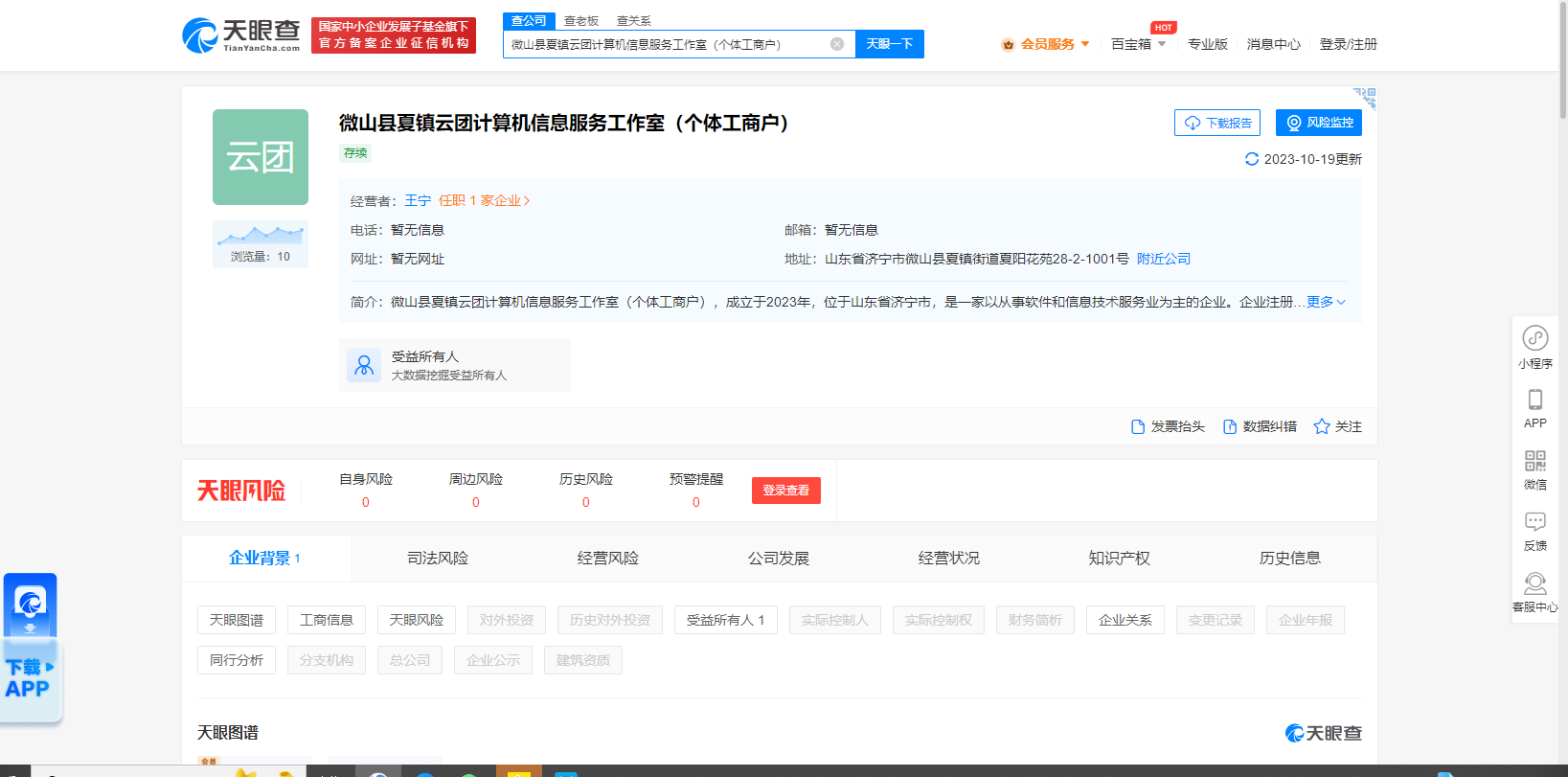Click the 天眼一下 search button
Viewport: 1568px width, 777px height.
[890, 44]
